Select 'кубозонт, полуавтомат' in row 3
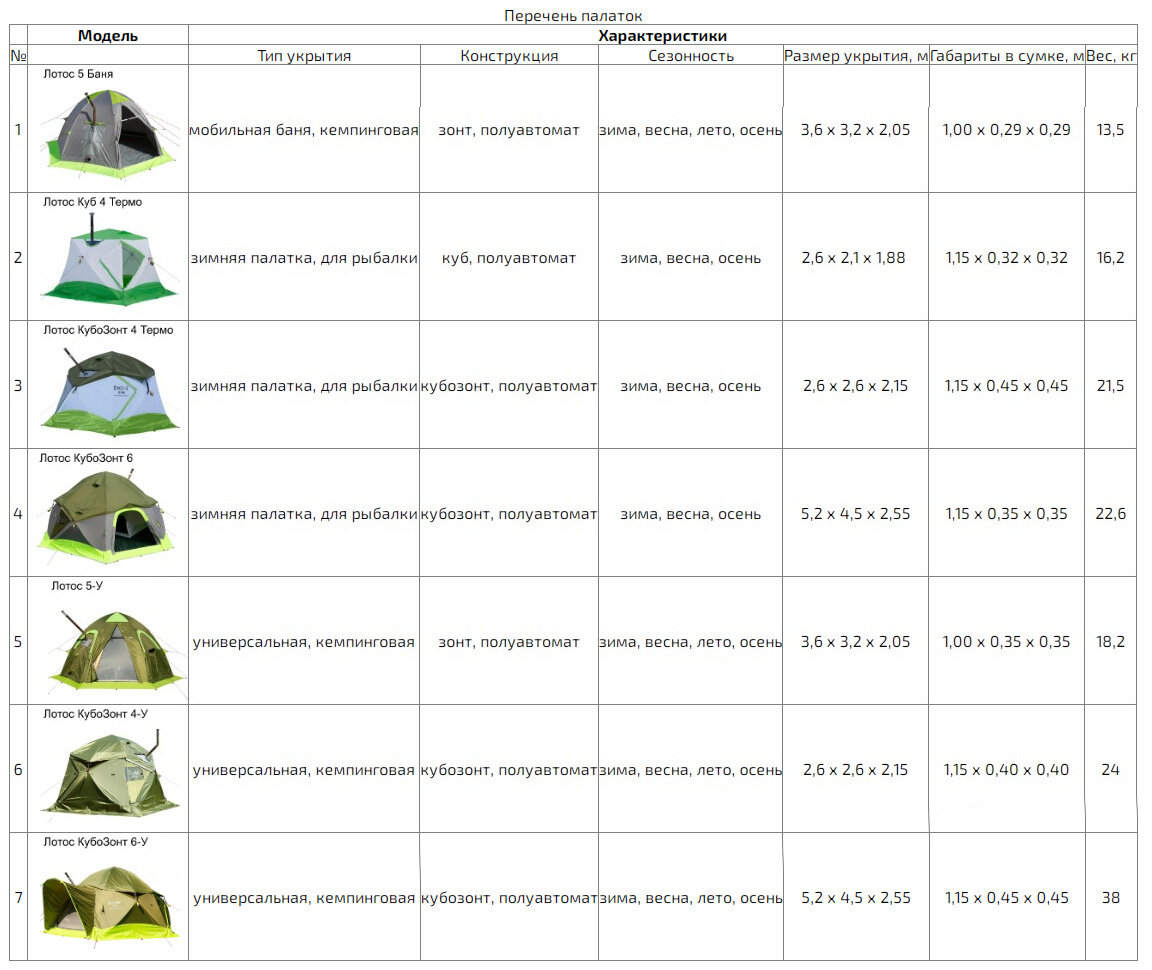This screenshot has width=1152, height=970. click(x=509, y=385)
